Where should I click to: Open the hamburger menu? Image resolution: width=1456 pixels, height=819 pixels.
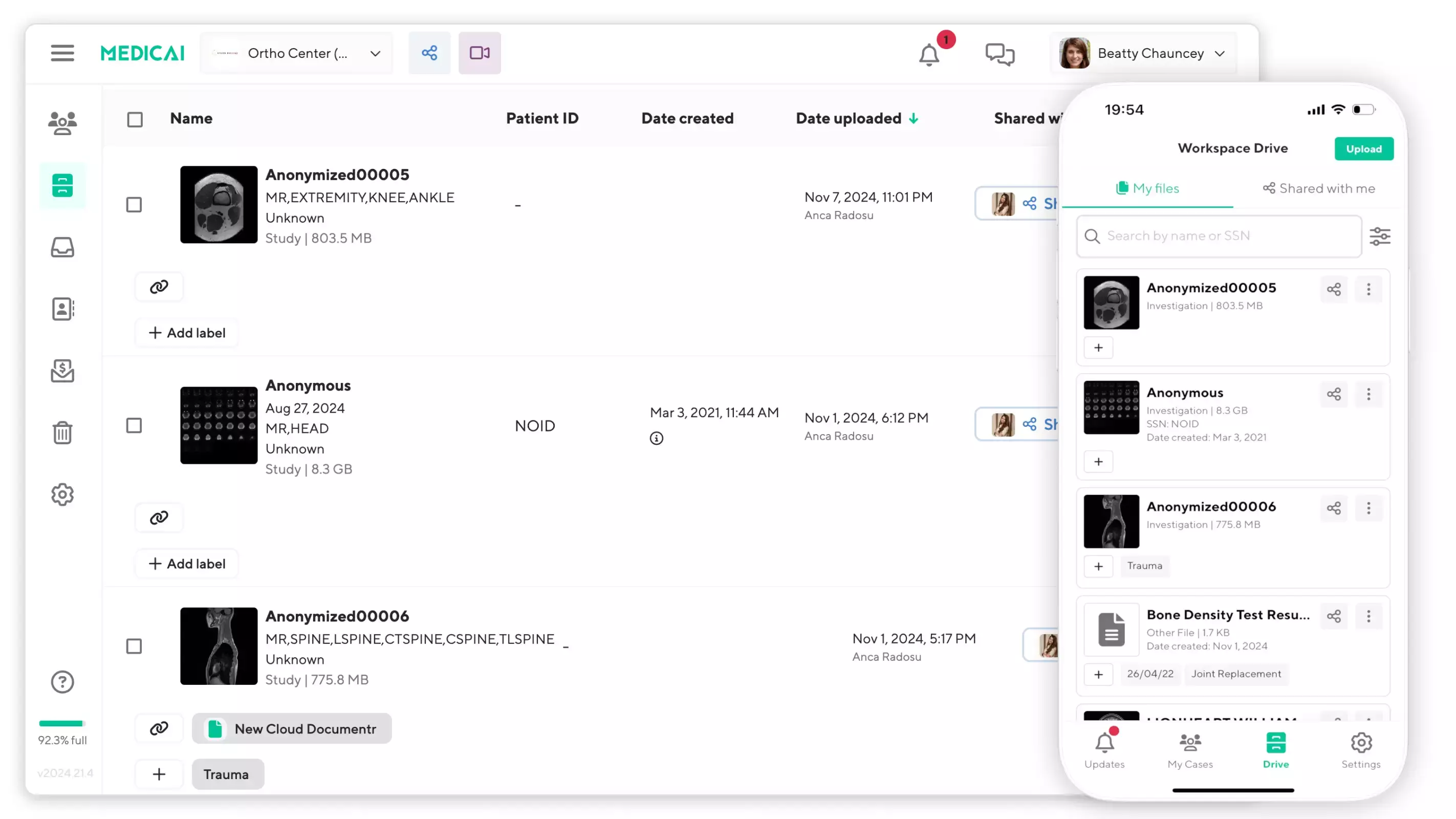coord(62,53)
